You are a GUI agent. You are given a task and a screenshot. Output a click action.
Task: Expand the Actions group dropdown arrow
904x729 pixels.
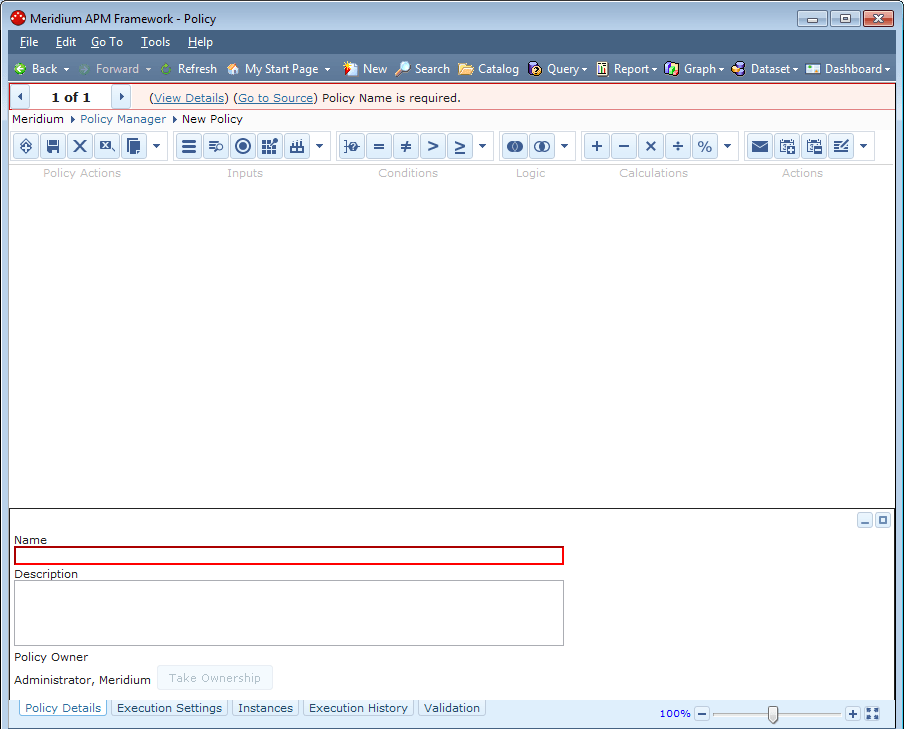[863, 146]
